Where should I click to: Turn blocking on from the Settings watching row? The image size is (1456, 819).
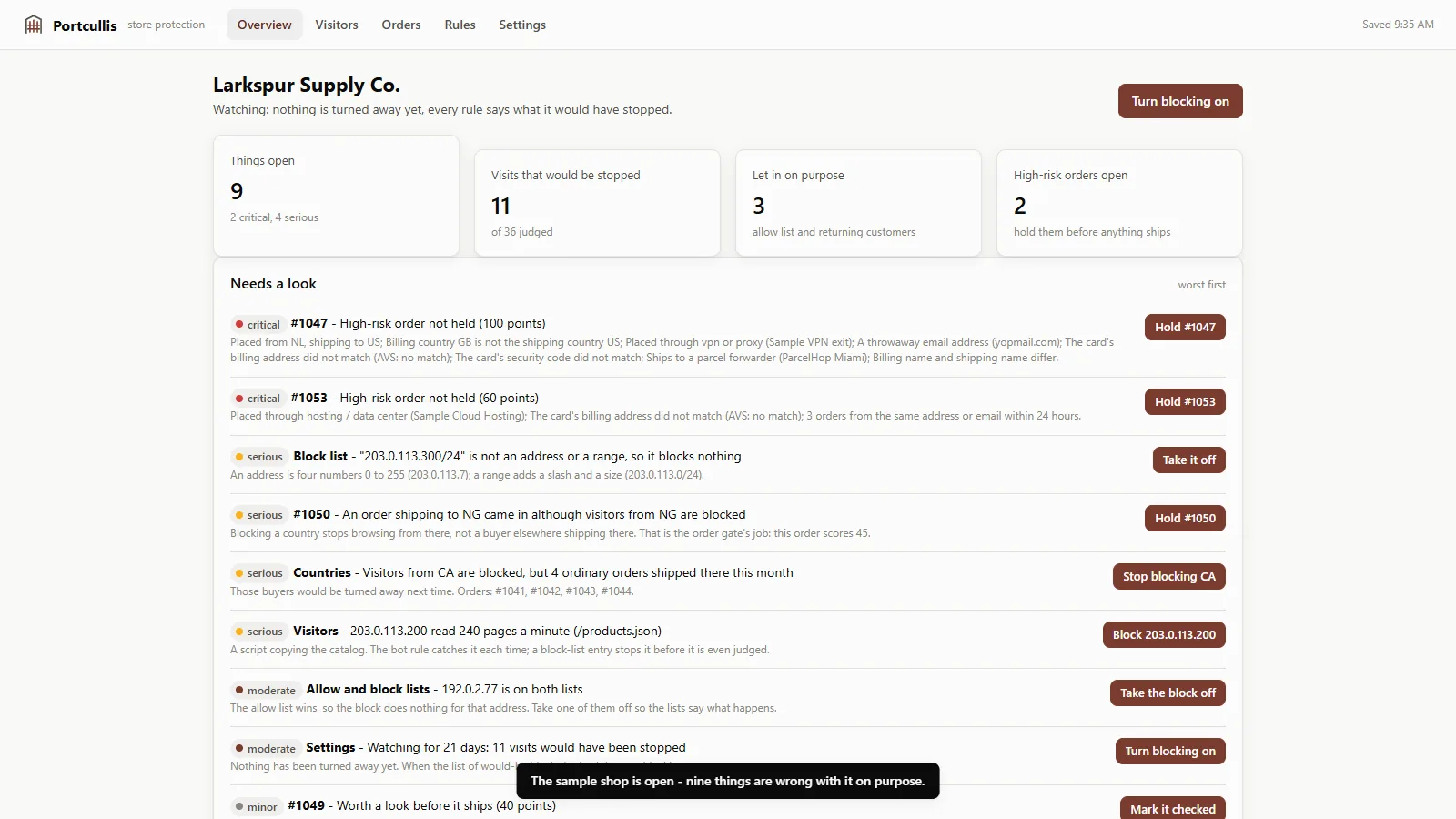tap(1170, 751)
